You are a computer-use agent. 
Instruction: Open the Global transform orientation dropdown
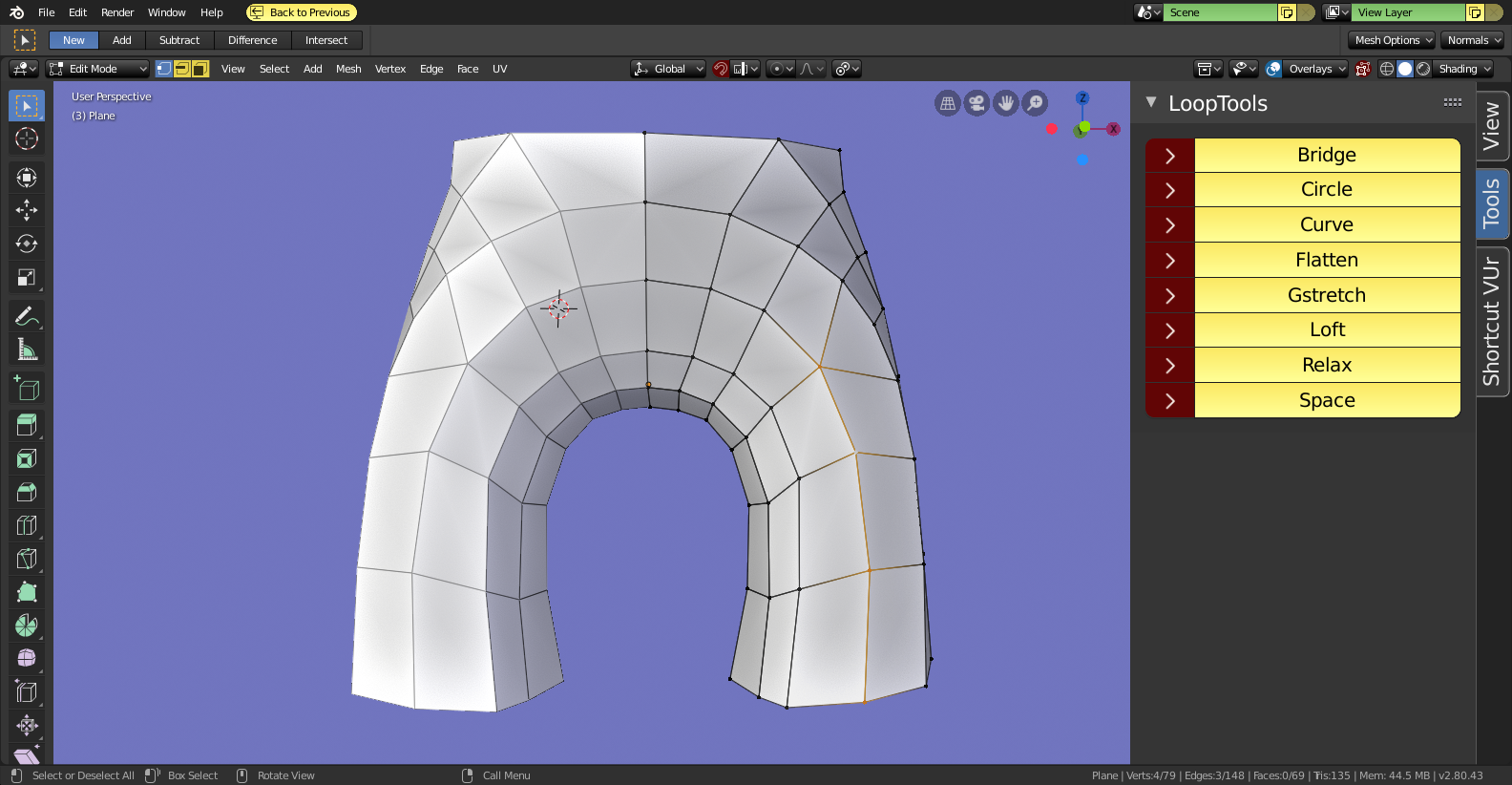[x=668, y=69]
